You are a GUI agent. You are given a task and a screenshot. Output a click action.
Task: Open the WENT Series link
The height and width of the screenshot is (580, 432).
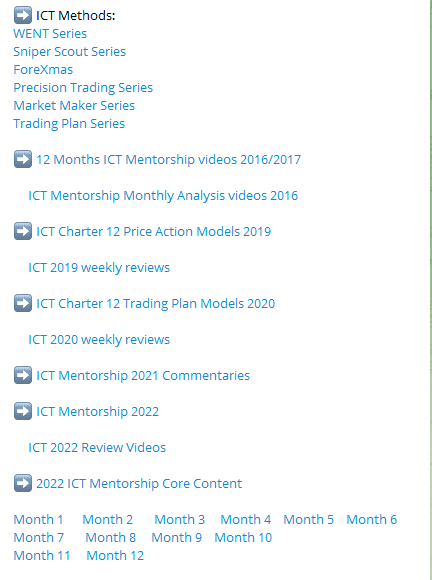[x=50, y=34]
